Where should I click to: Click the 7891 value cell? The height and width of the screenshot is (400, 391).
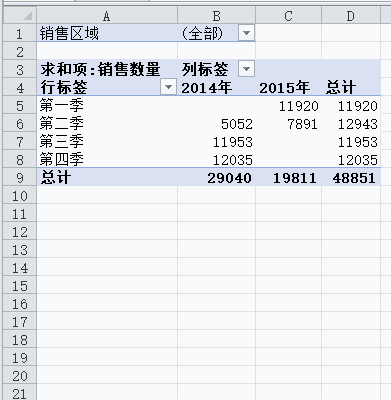tap(288, 123)
